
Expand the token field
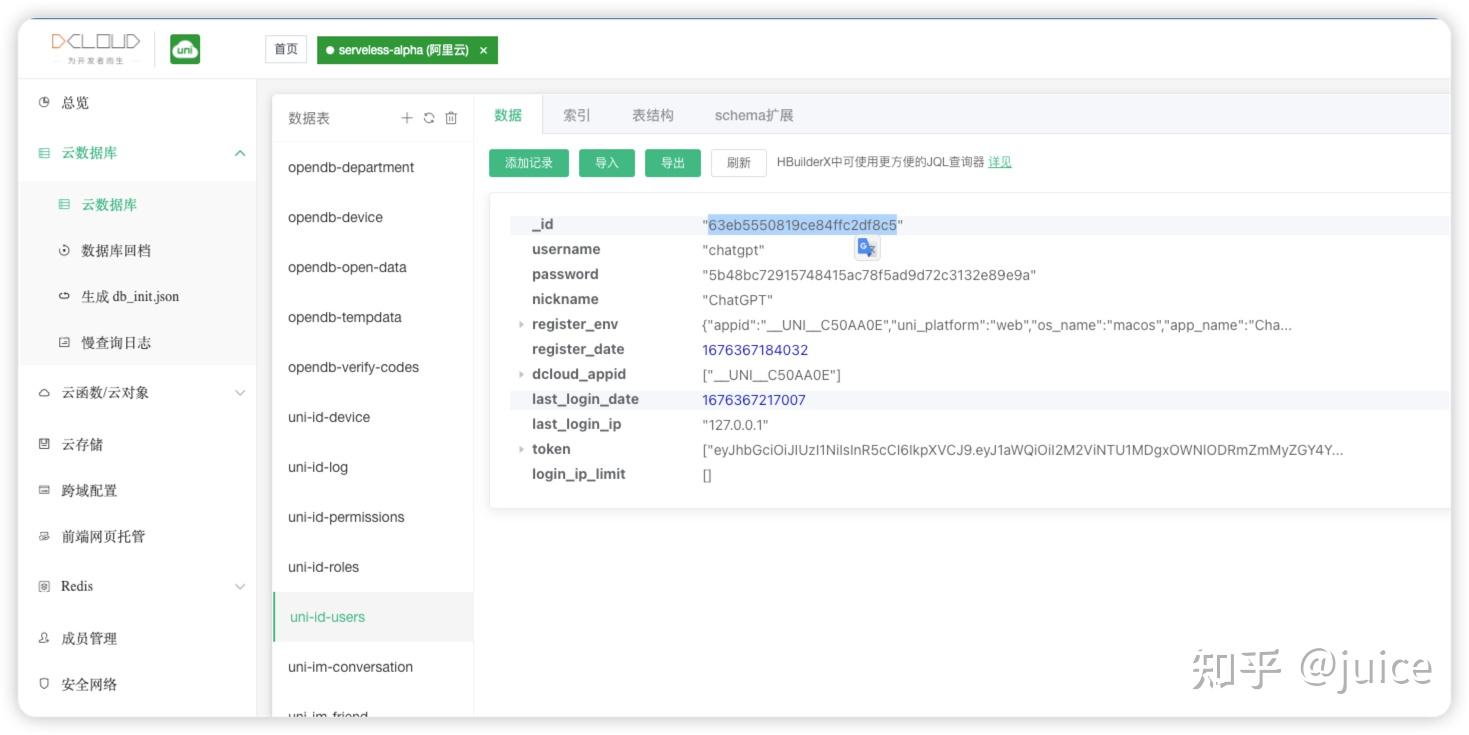click(521, 449)
